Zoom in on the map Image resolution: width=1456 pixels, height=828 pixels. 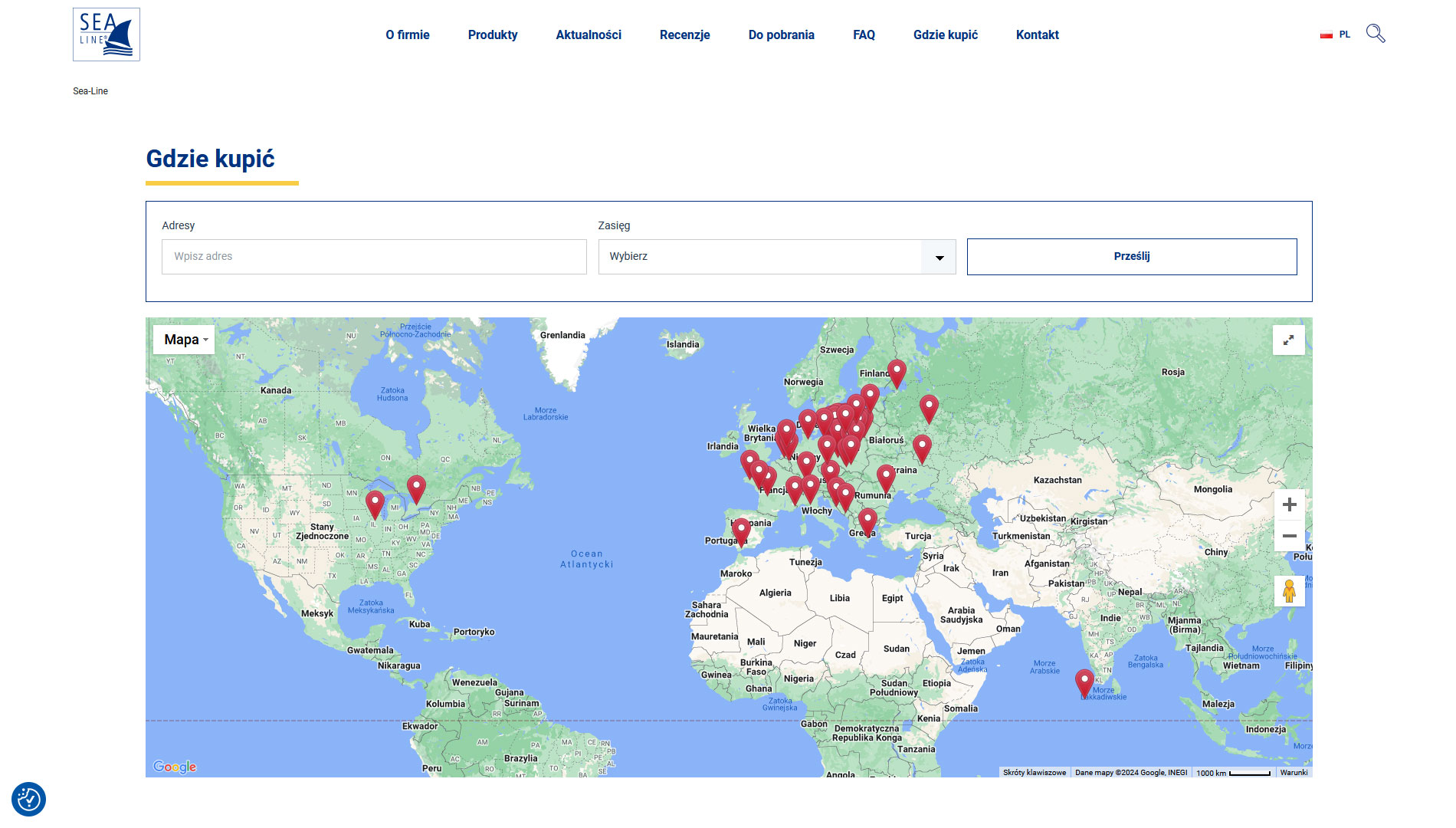(x=1289, y=504)
